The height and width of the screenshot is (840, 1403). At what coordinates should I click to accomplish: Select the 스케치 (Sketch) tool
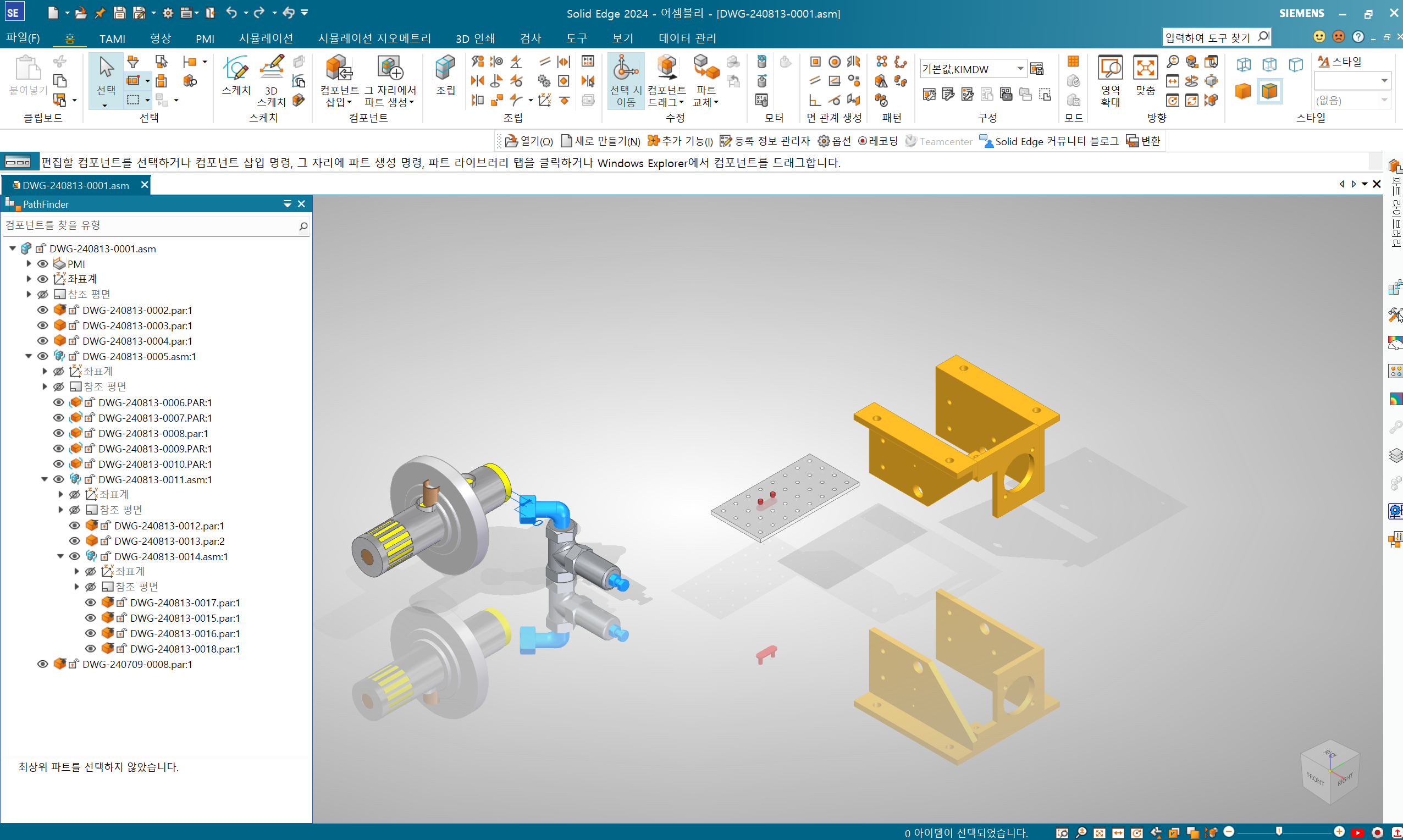click(x=235, y=76)
